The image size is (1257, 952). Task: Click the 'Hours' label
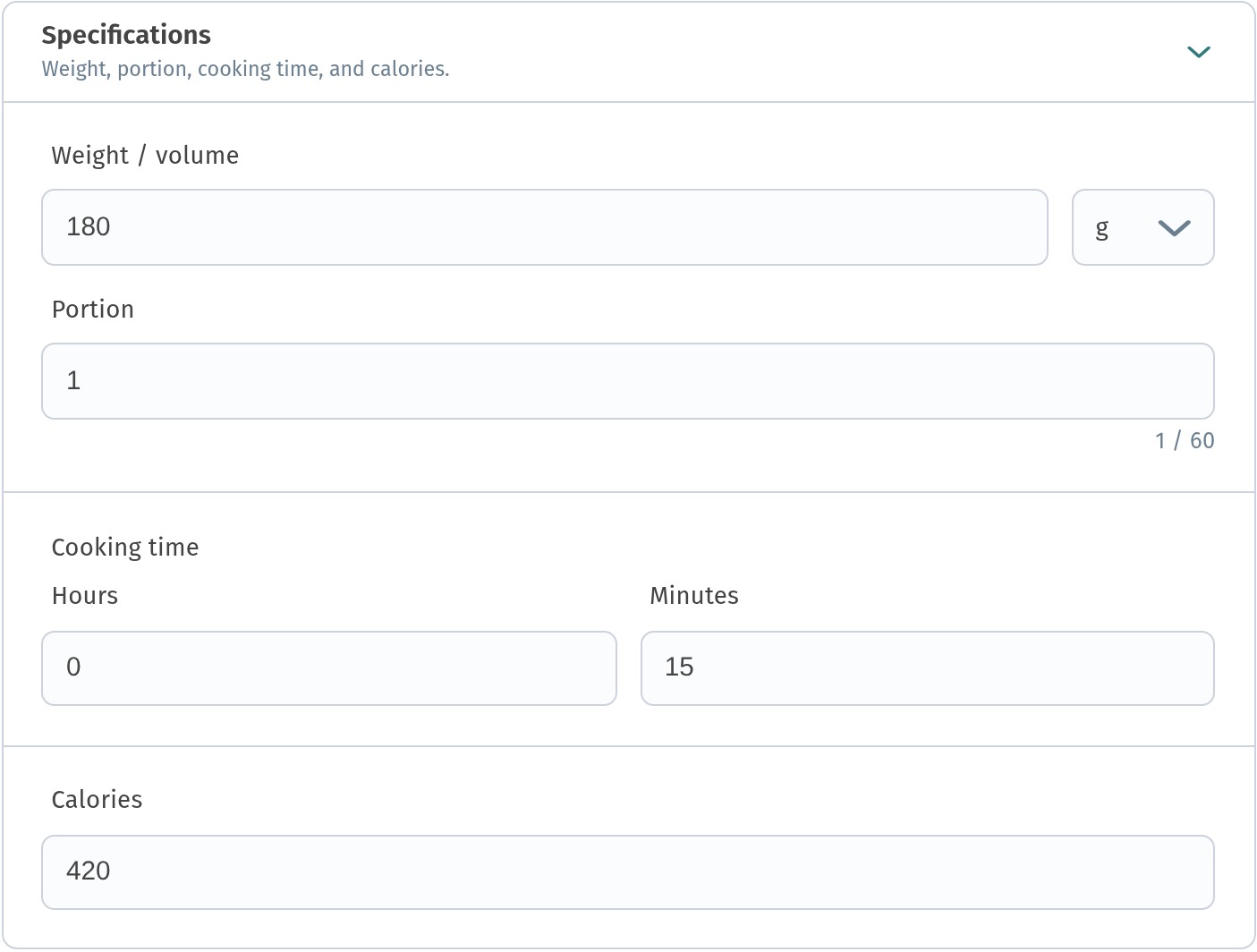(x=85, y=596)
